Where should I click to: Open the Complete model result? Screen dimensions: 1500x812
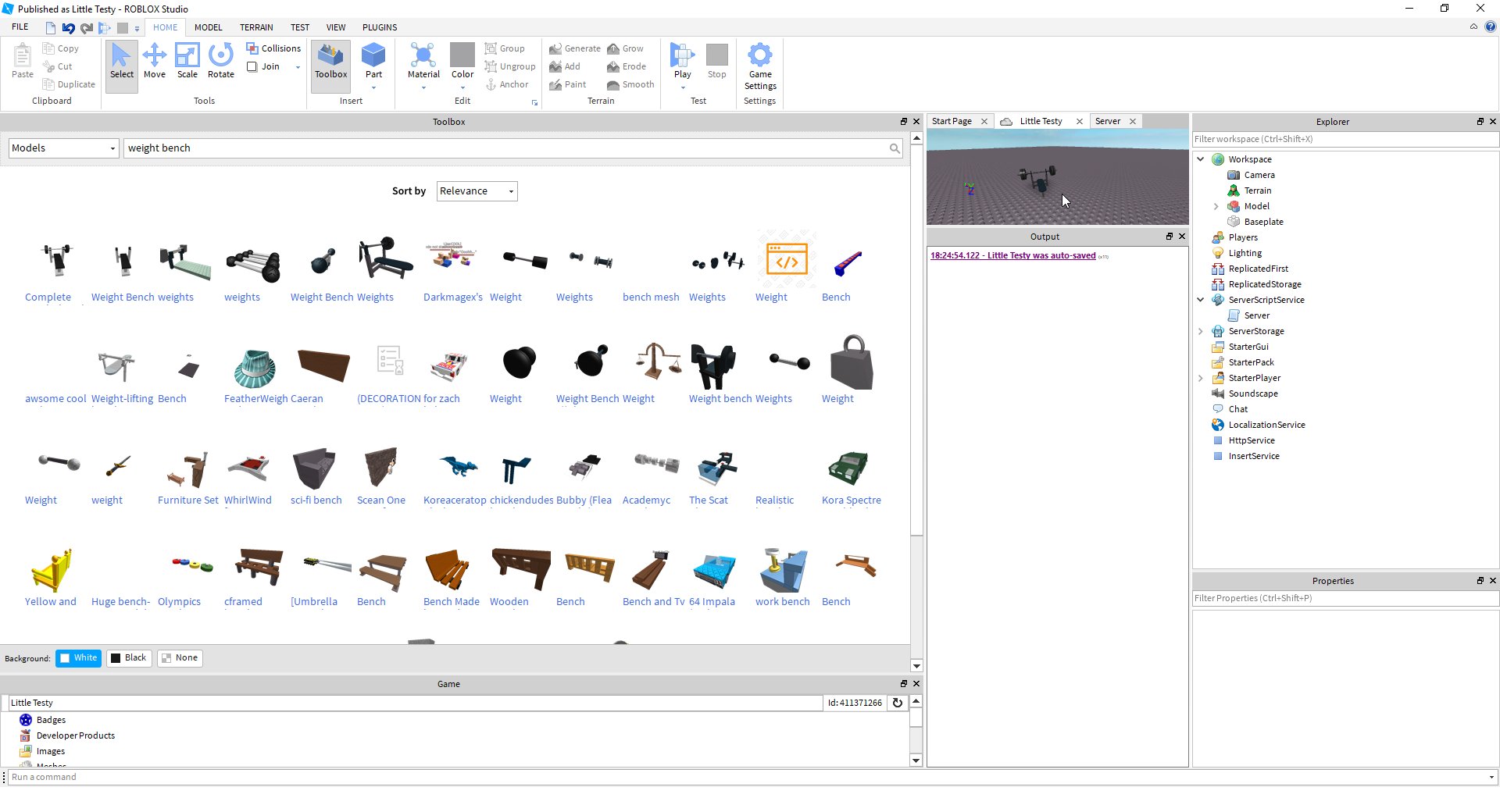56,269
